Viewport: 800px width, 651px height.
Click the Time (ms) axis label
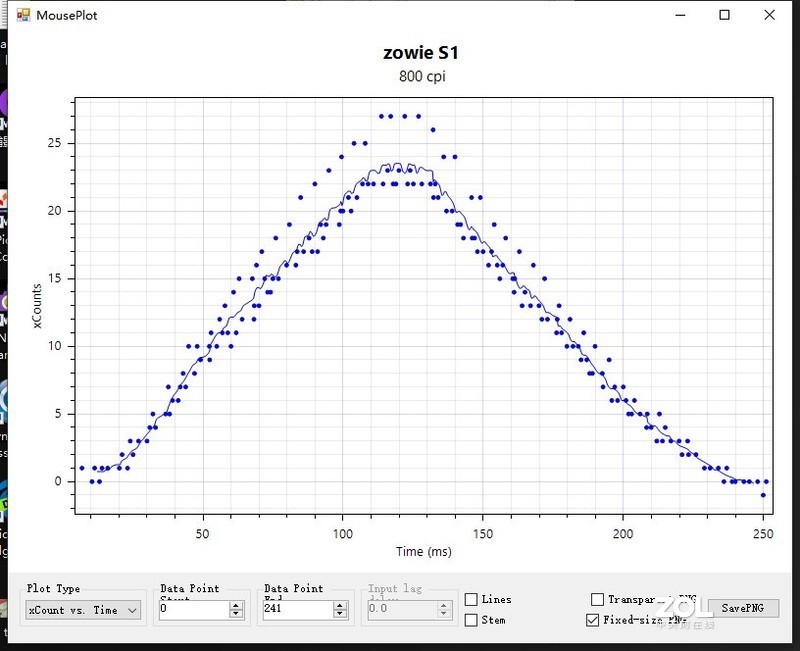click(423, 552)
